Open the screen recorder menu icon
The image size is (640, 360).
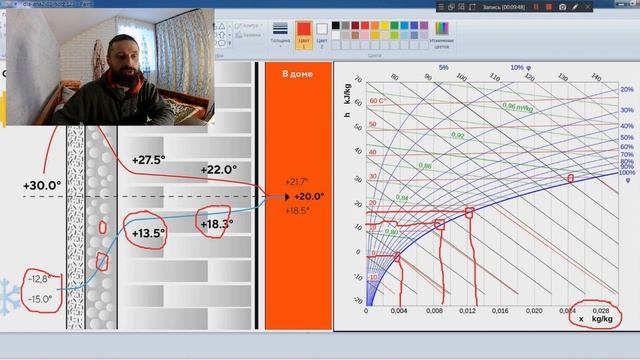[440, 7]
